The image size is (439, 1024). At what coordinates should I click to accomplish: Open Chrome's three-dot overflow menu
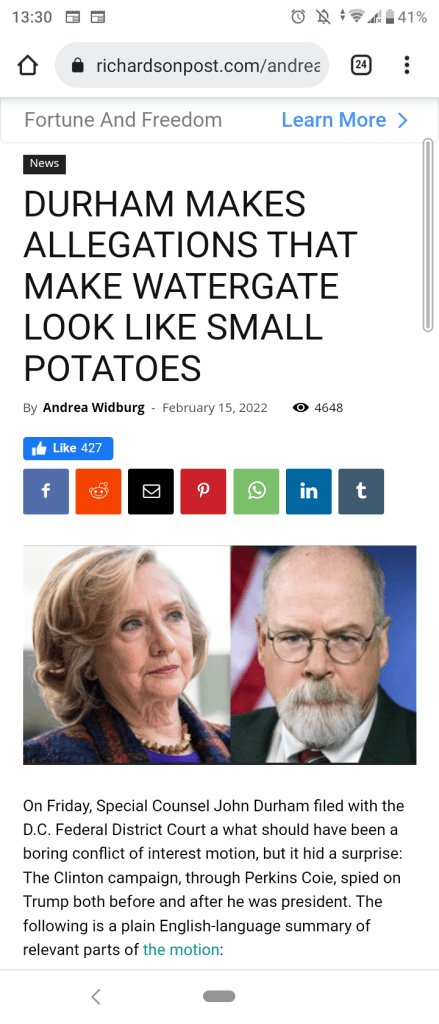(406, 65)
